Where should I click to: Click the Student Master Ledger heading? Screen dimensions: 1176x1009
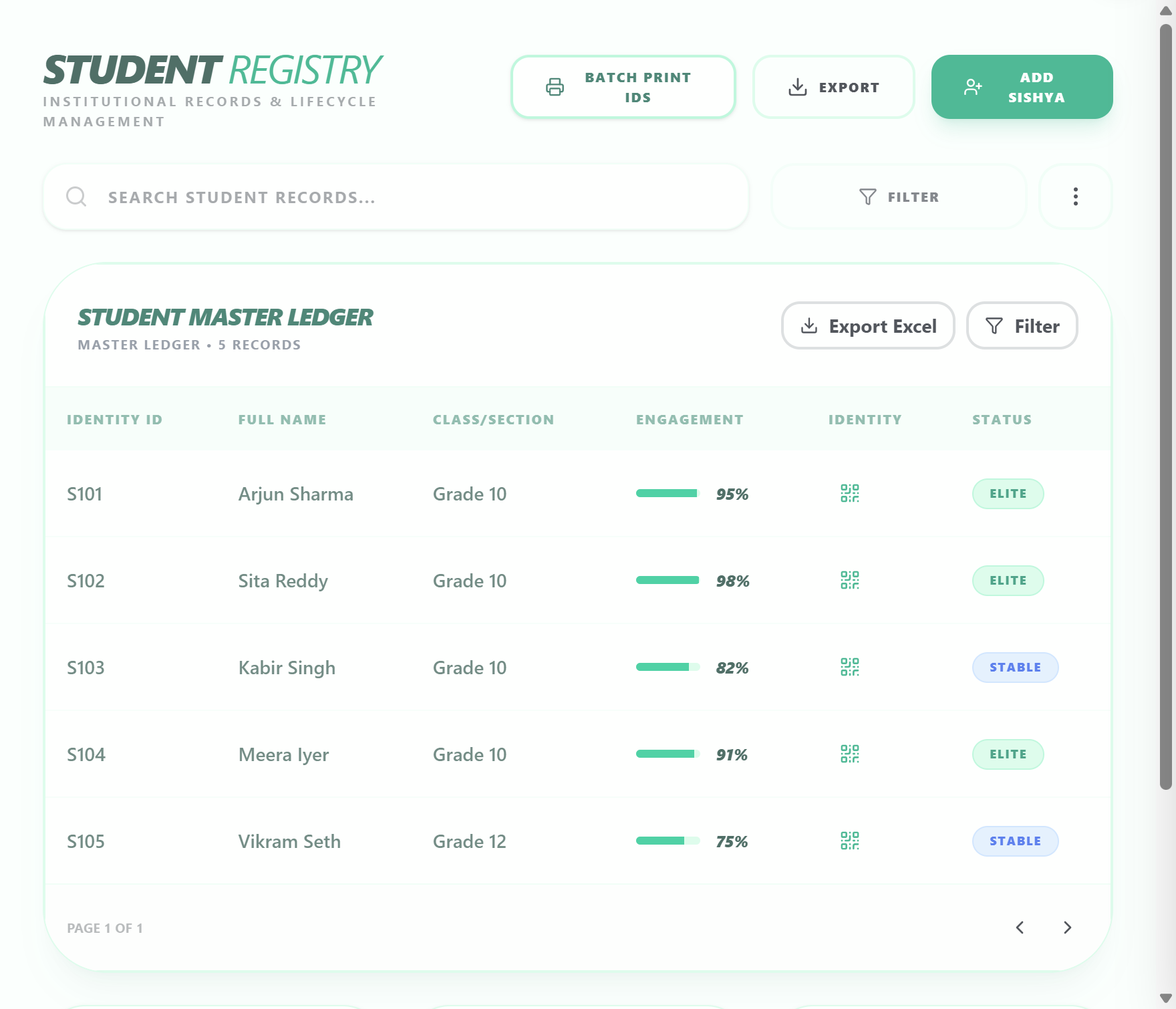[x=225, y=317]
